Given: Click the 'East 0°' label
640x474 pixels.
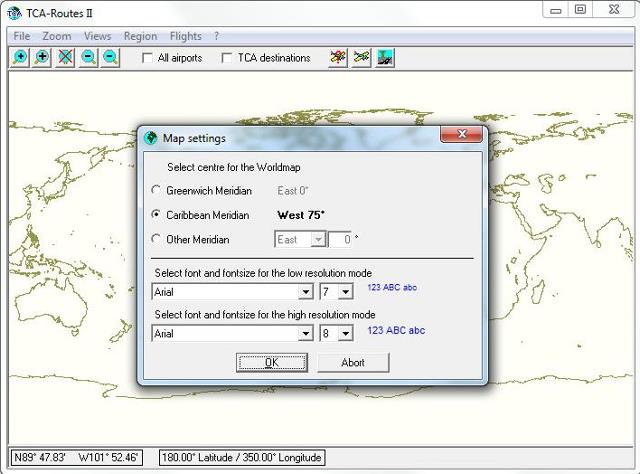Looking at the screenshot, I should point(293,191).
